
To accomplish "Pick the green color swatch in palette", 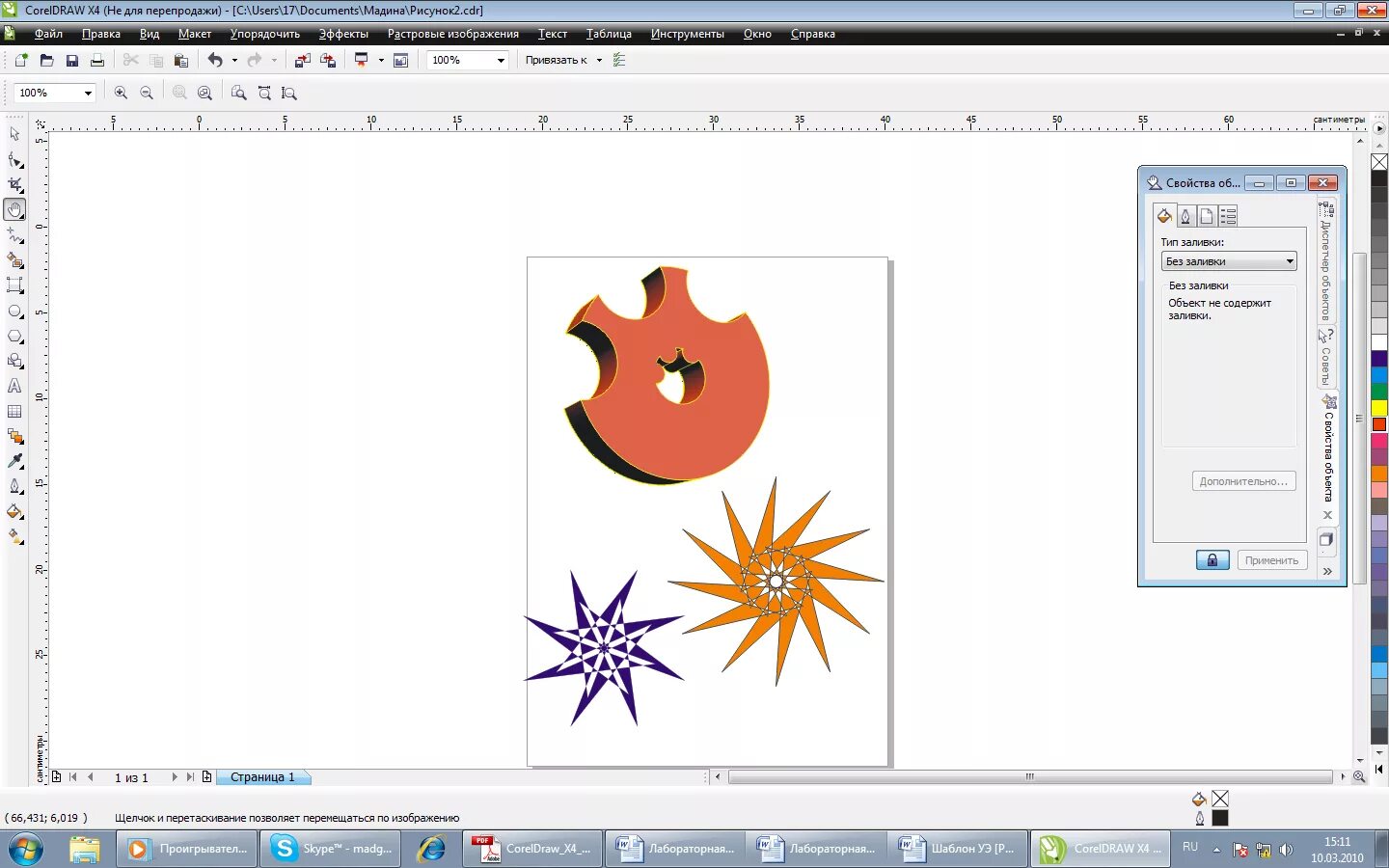I will click(1379, 392).
